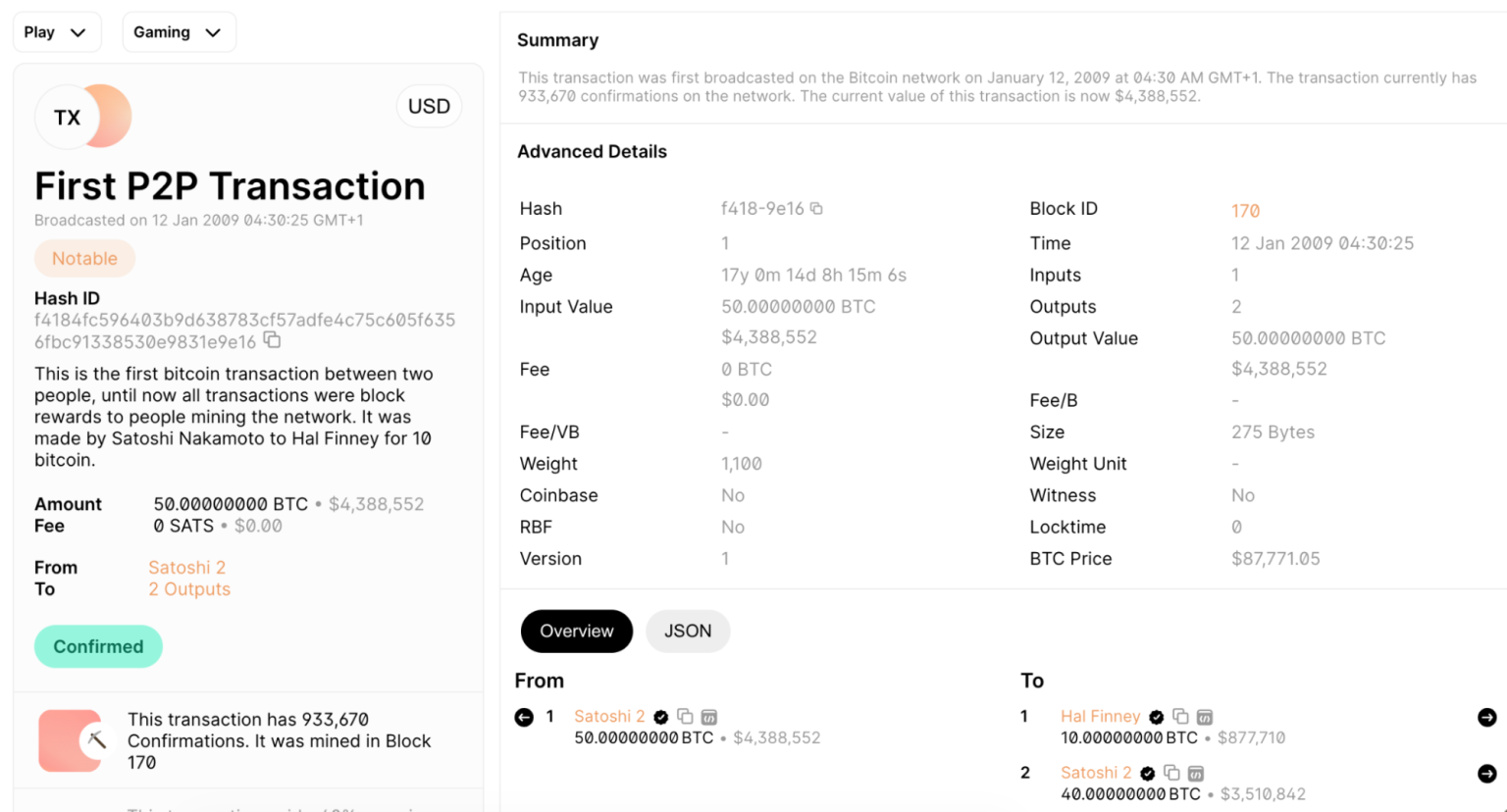The image size is (1507, 812).
Task: Expand the Gaming dropdown menu
Action: coord(179,32)
